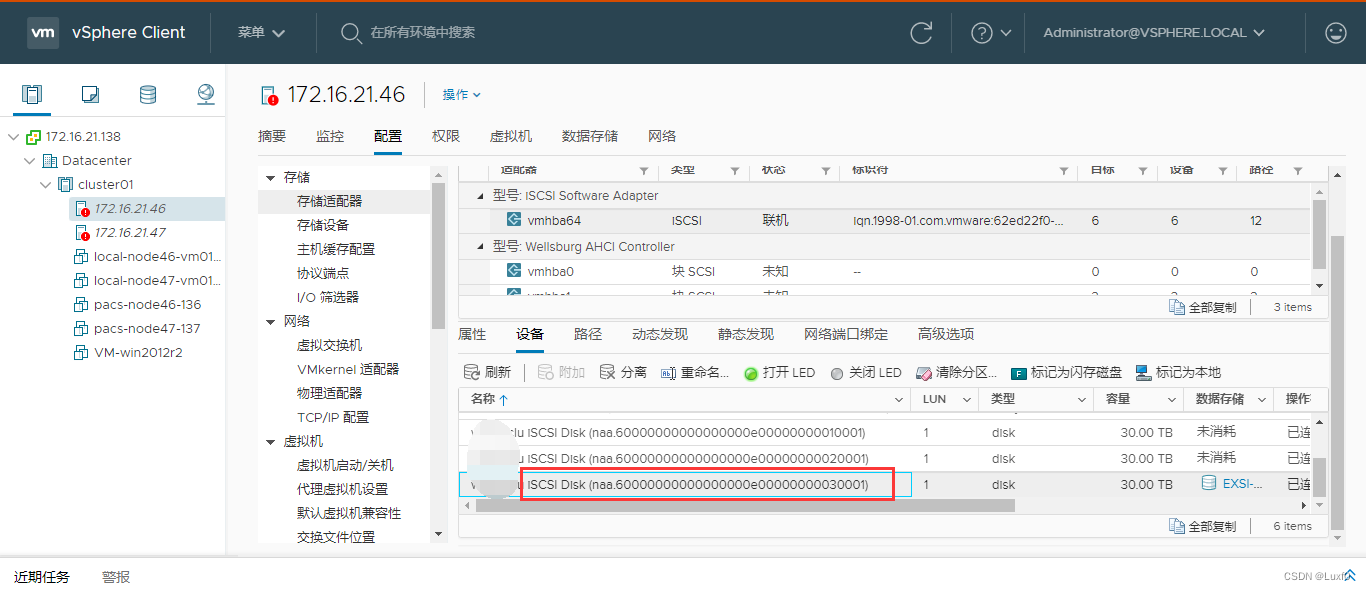This screenshot has height=590, width=1366.
Task: Click the refresh (刷新) devices button
Action: click(487, 372)
